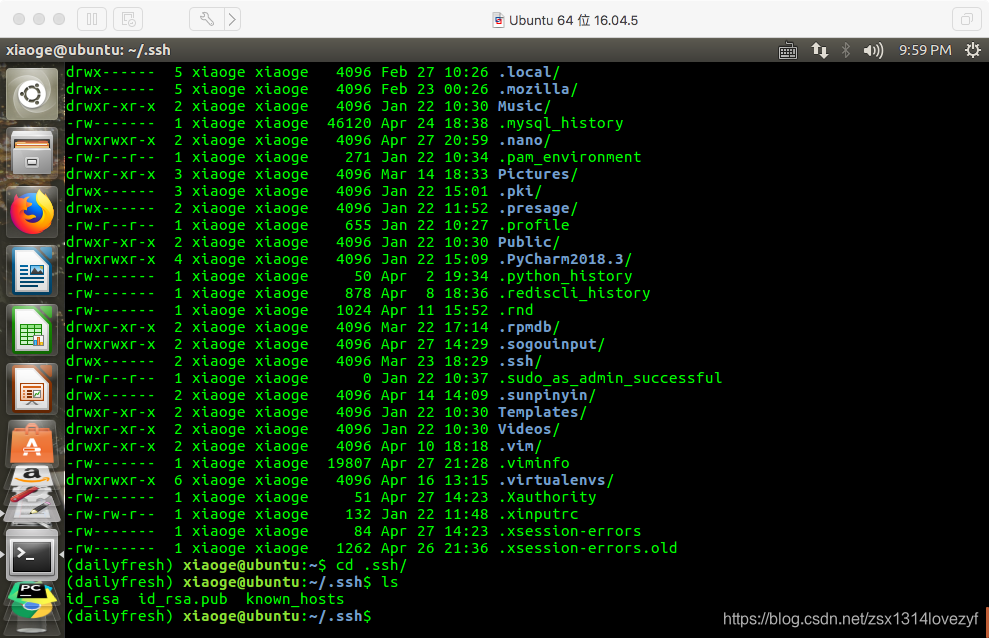Select the 'cd .ssh/' command text
The height and width of the screenshot is (638, 989).
pos(372,566)
